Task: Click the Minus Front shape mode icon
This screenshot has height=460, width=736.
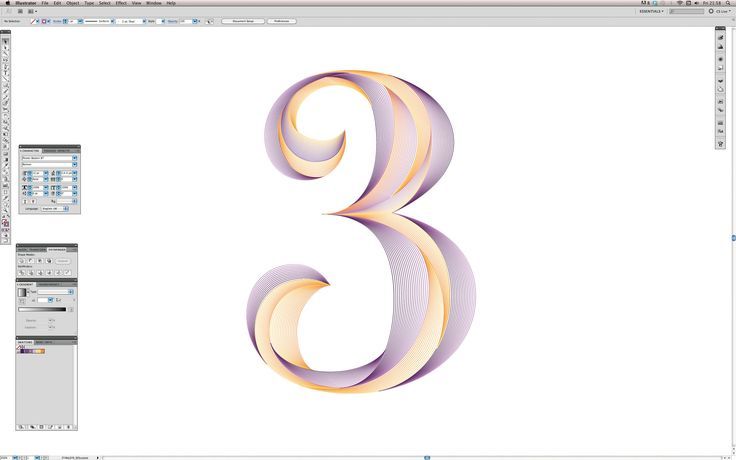Action: (31, 261)
